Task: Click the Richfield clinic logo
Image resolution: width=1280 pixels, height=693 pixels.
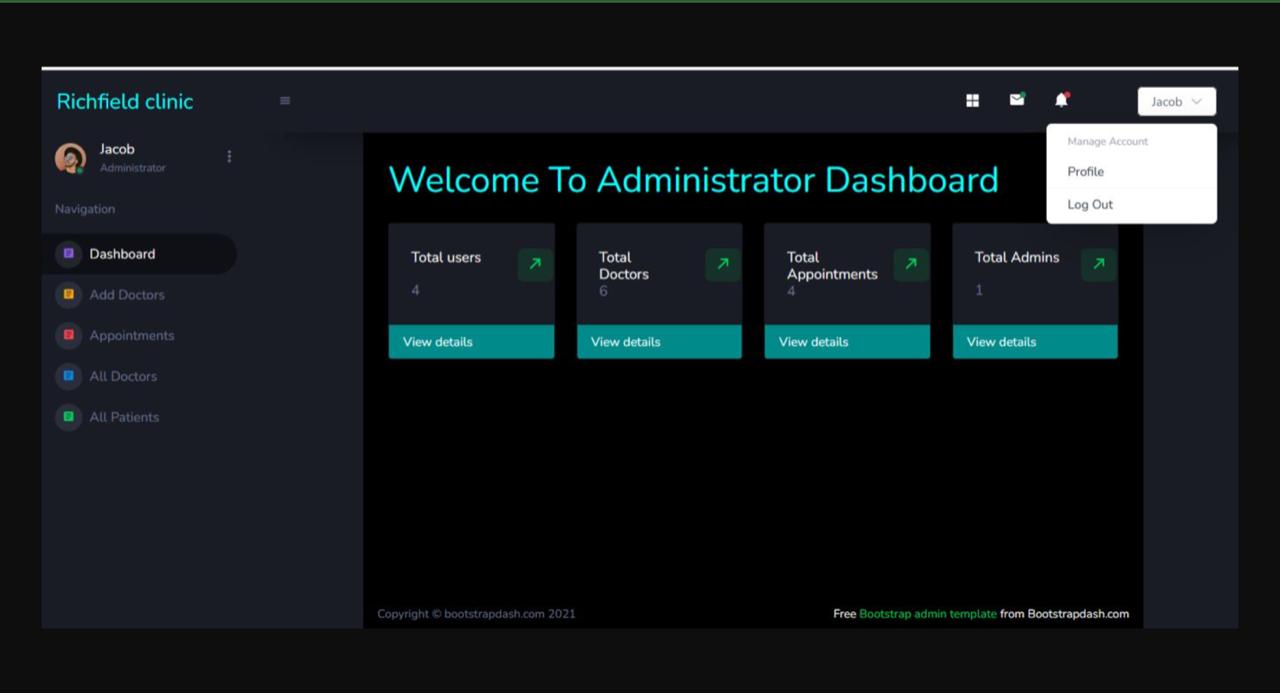Action: point(124,101)
